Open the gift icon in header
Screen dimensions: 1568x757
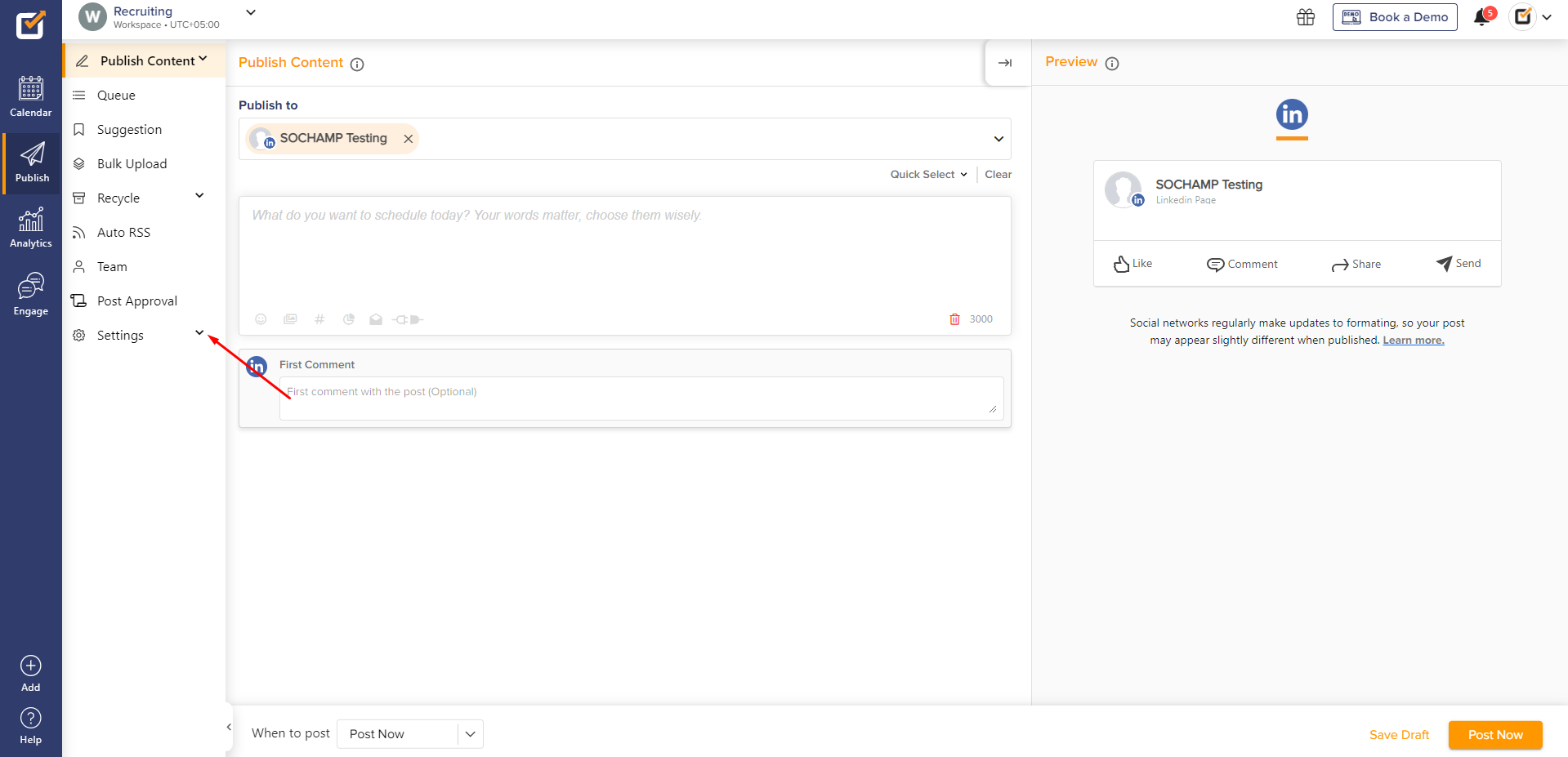(x=1306, y=17)
